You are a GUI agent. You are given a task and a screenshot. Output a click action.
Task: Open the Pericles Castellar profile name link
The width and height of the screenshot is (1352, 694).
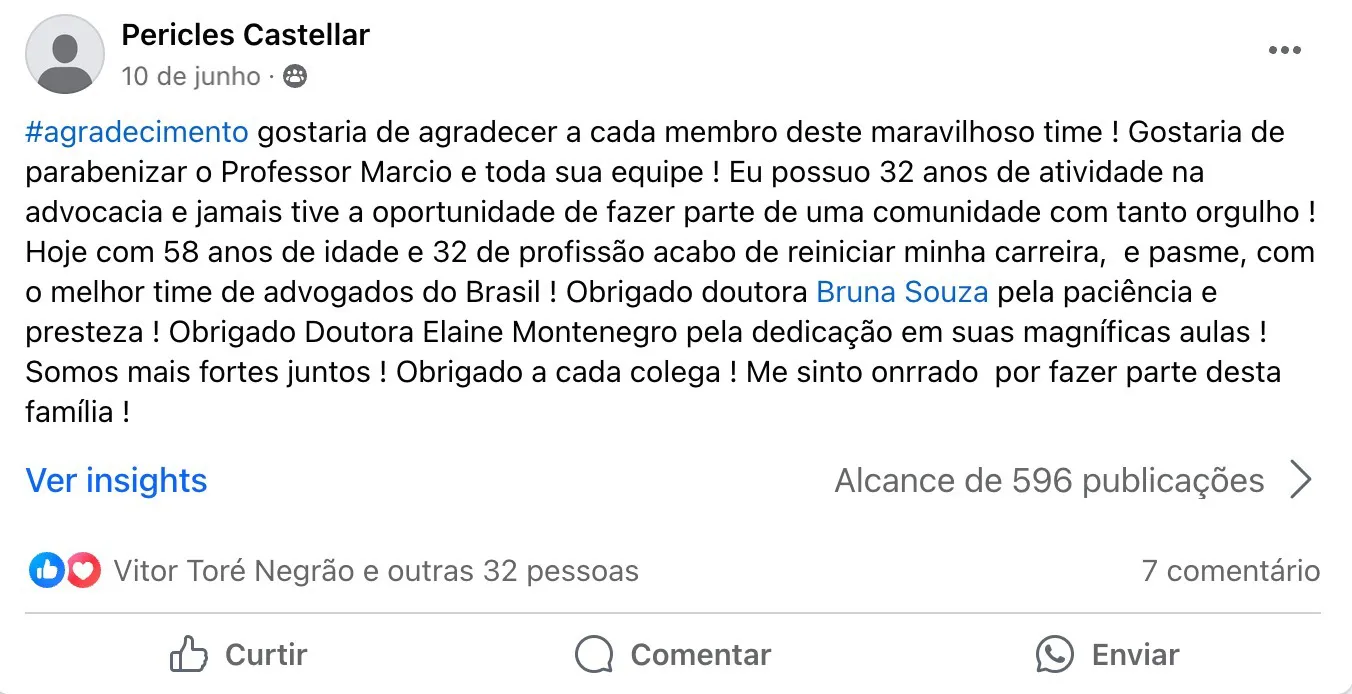click(245, 35)
